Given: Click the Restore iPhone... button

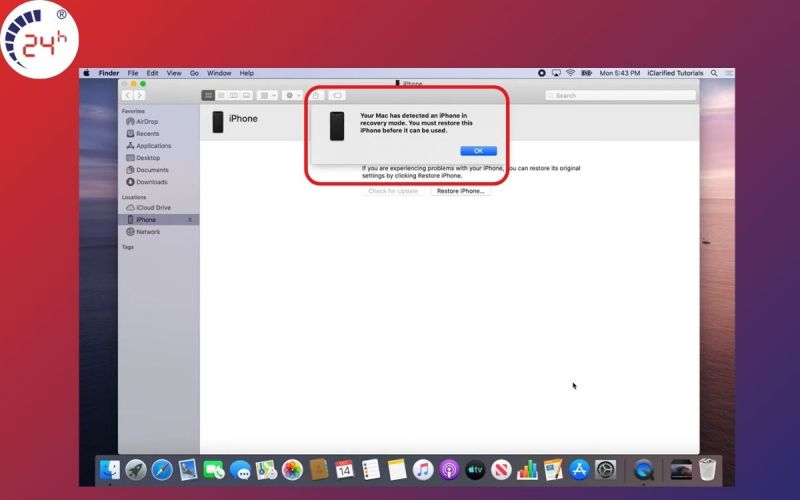Looking at the screenshot, I should [460, 191].
